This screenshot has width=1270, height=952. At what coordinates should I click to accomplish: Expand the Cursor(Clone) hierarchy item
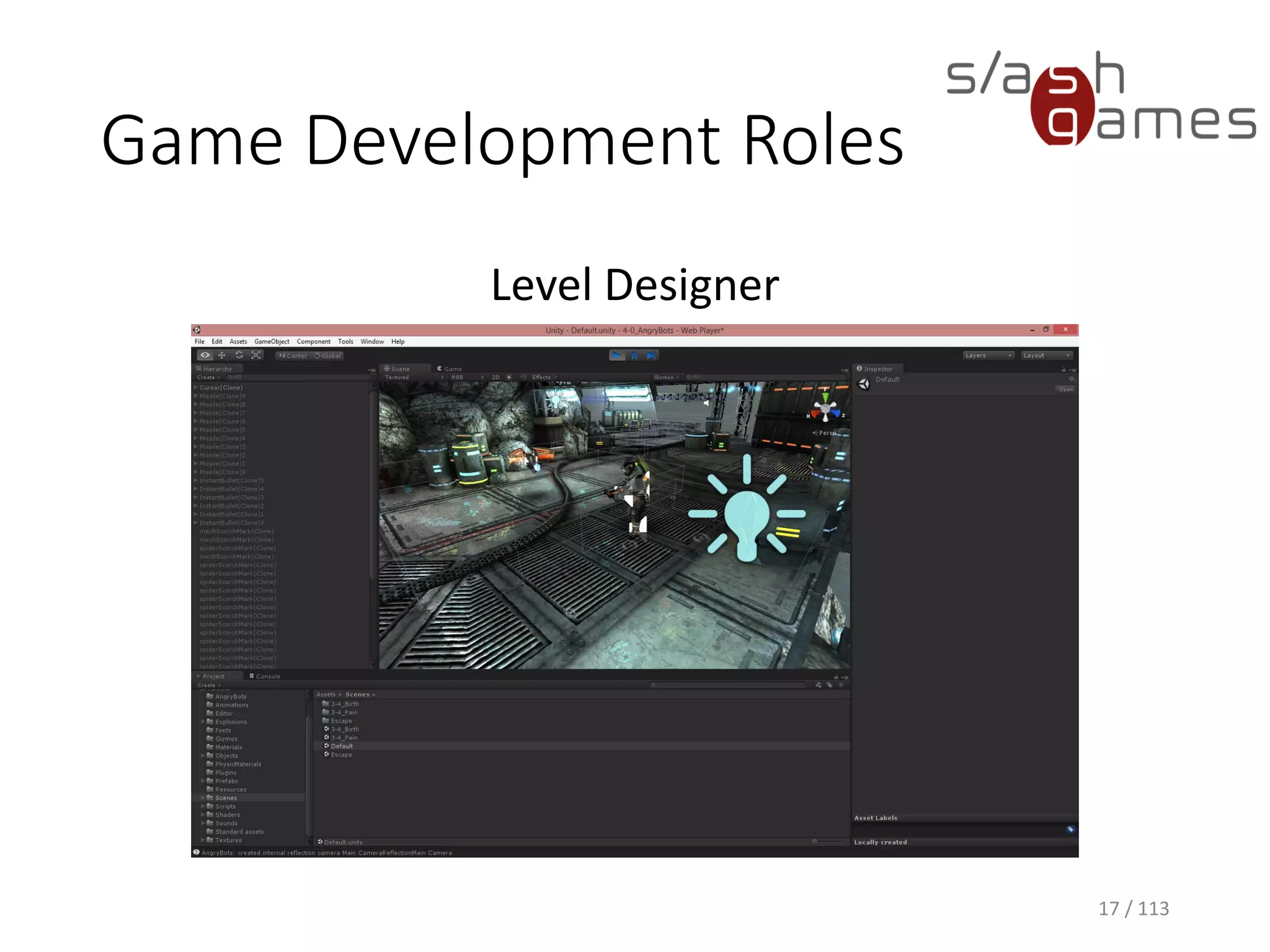(x=195, y=387)
